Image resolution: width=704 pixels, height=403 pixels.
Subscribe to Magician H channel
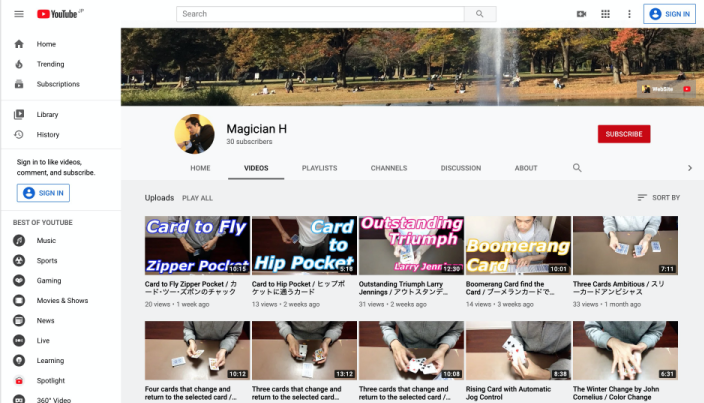(624, 134)
